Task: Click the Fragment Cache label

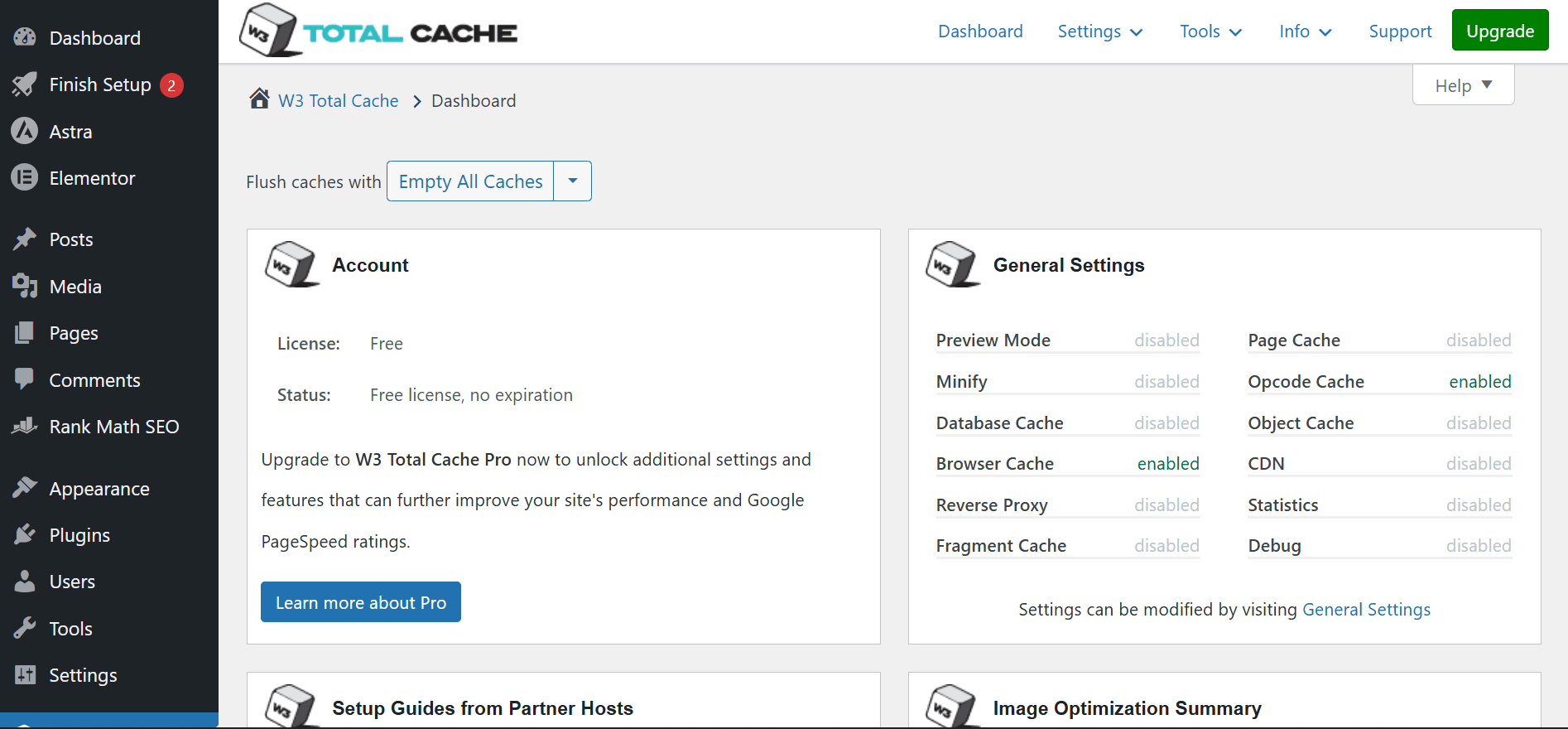Action: 1001,546
